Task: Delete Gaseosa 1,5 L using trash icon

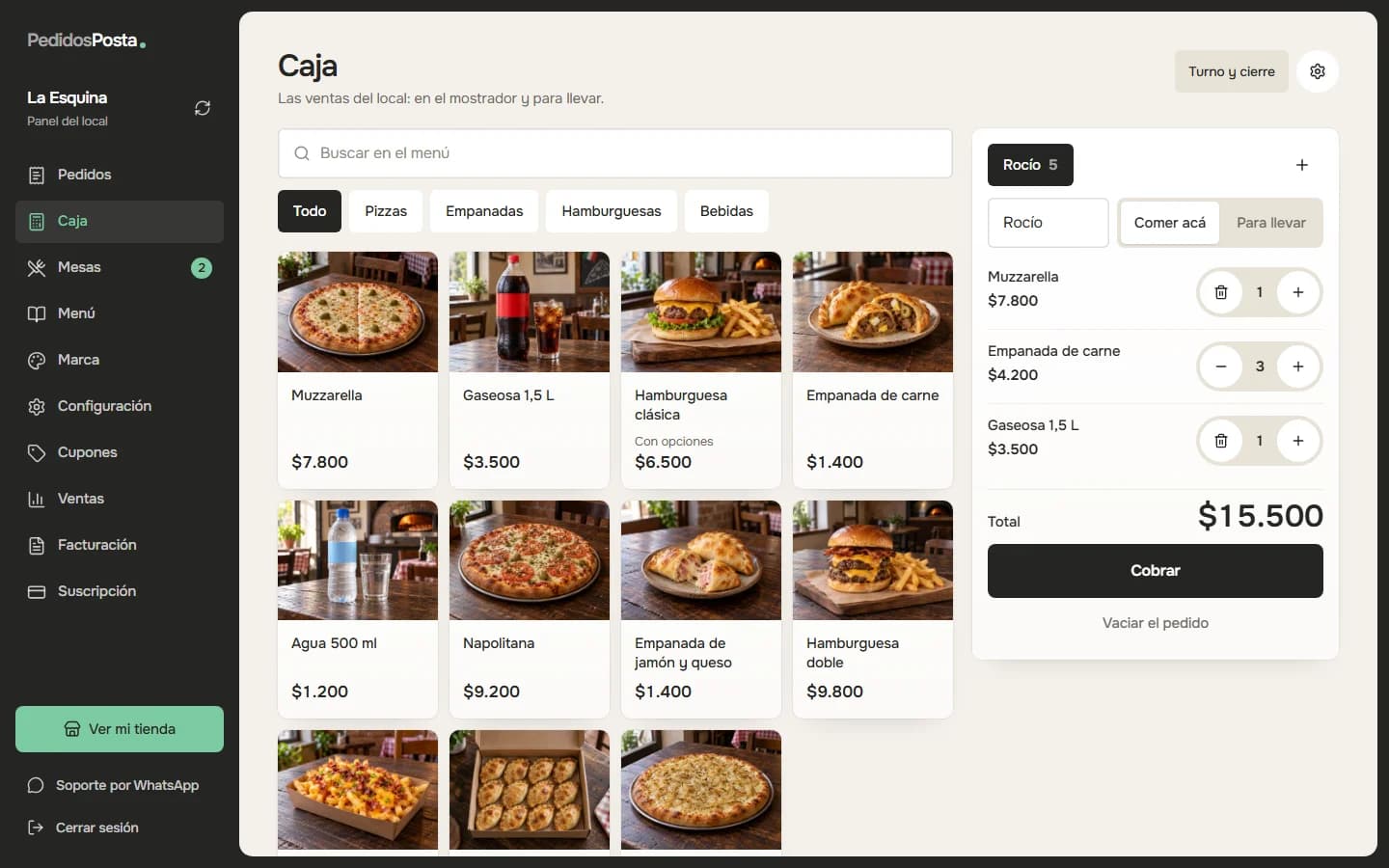Action: [x=1221, y=441]
